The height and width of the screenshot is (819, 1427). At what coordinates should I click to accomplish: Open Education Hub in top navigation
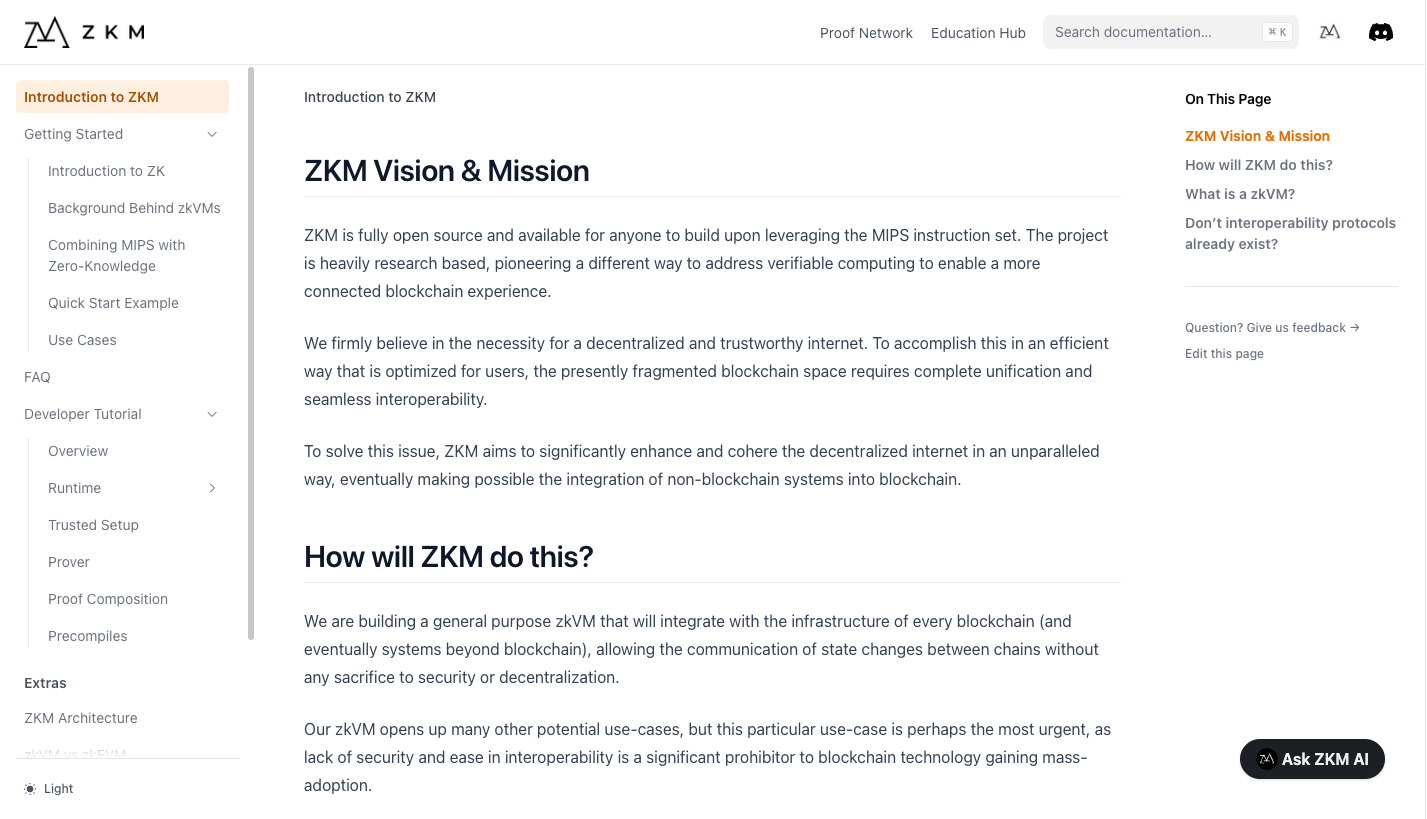tap(978, 33)
